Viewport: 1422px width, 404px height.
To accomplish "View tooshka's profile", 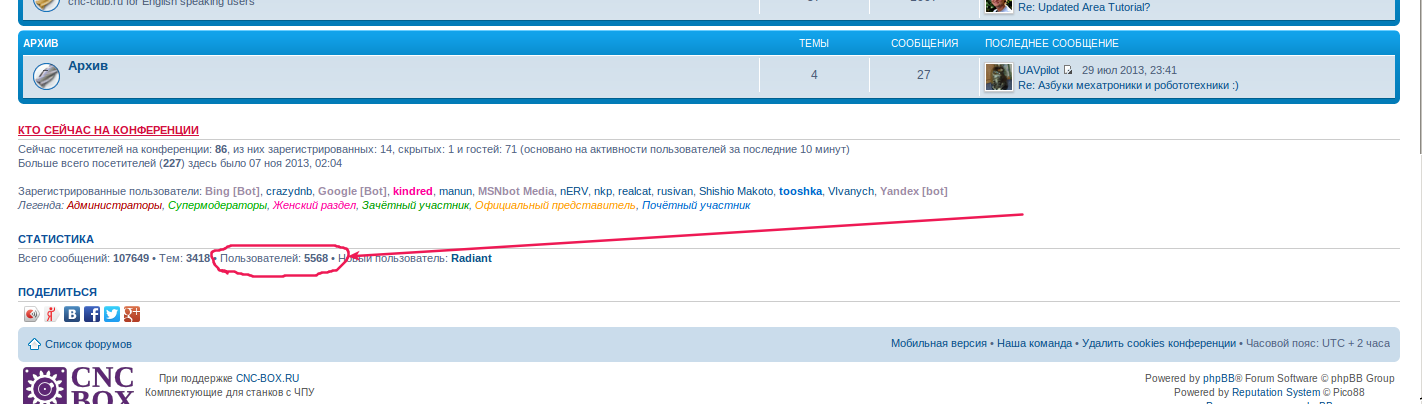I will pyautogui.click(x=801, y=191).
